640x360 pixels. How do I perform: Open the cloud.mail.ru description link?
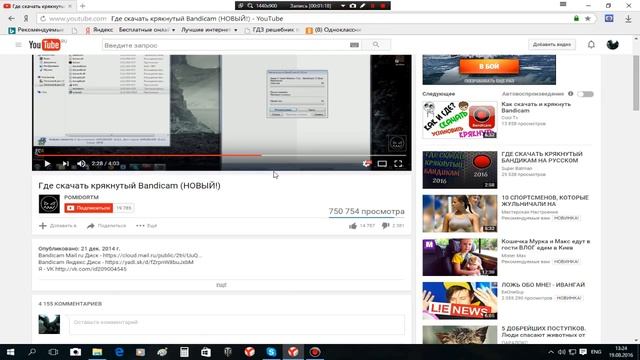pos(152,256)
